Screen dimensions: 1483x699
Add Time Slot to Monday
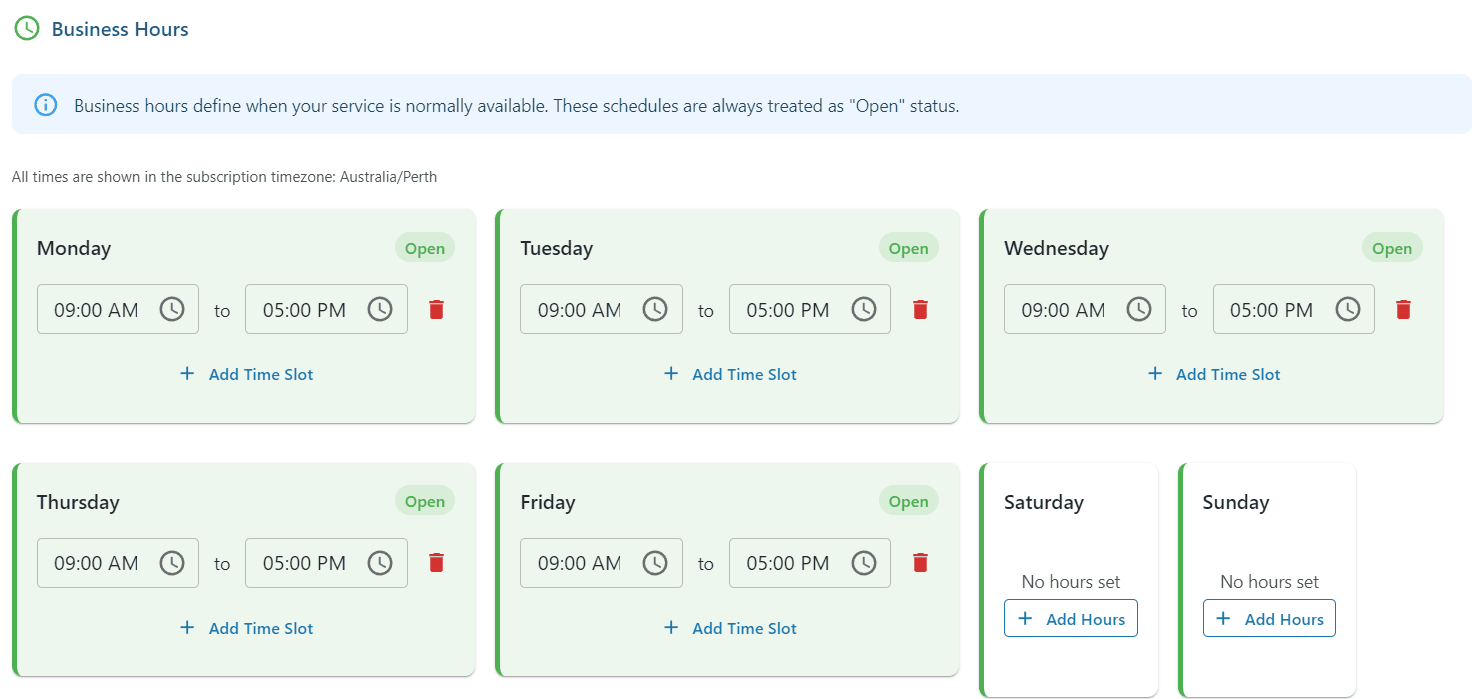(246, 374)
